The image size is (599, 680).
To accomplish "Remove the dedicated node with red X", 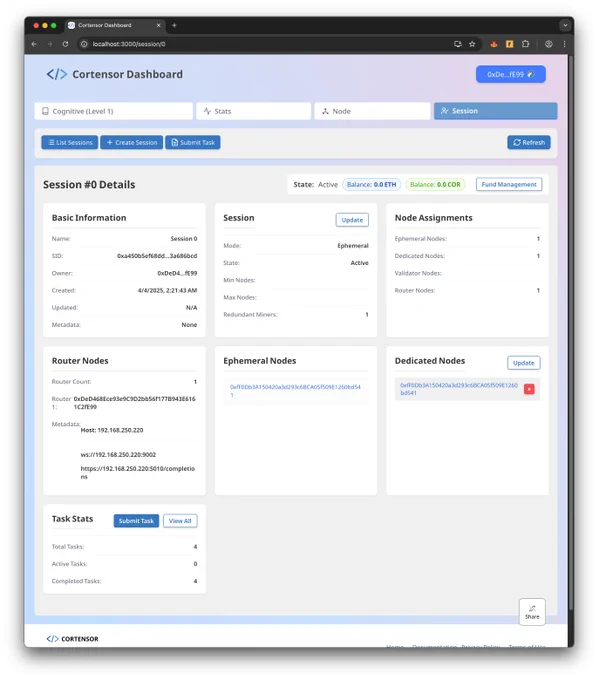I will [529, 389].
